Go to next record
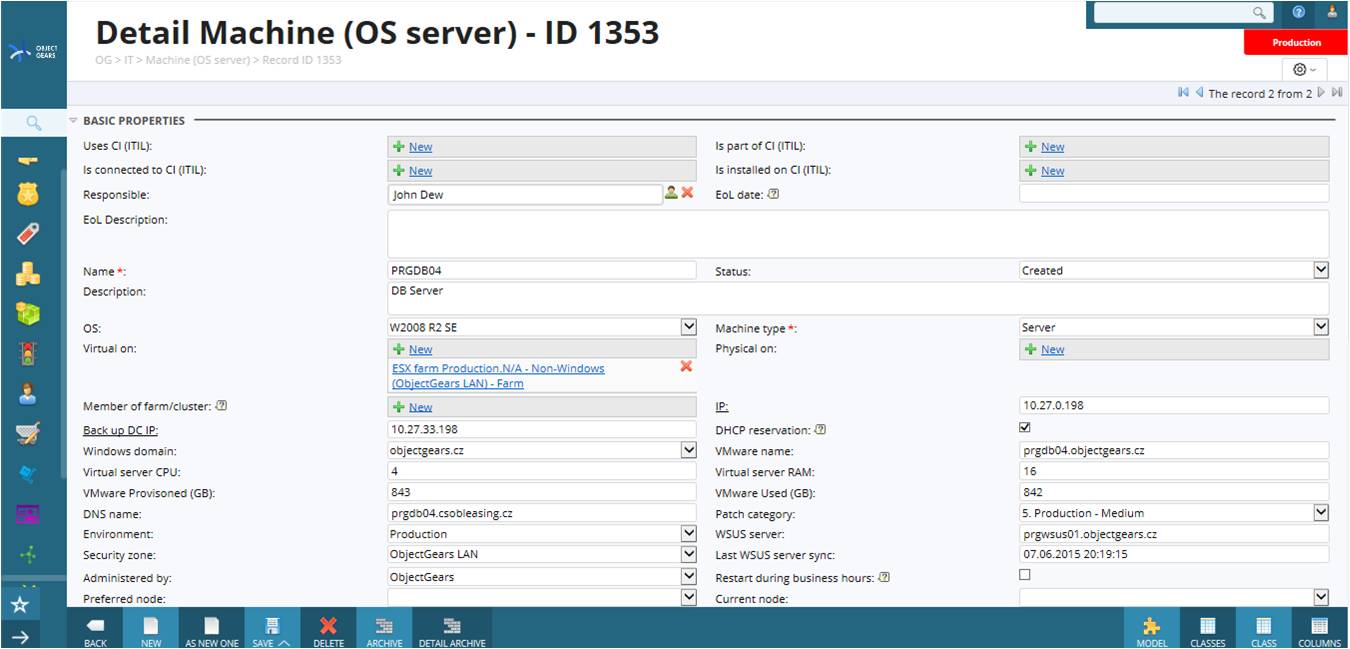 pyautogui.click(x=1321, y=92)
